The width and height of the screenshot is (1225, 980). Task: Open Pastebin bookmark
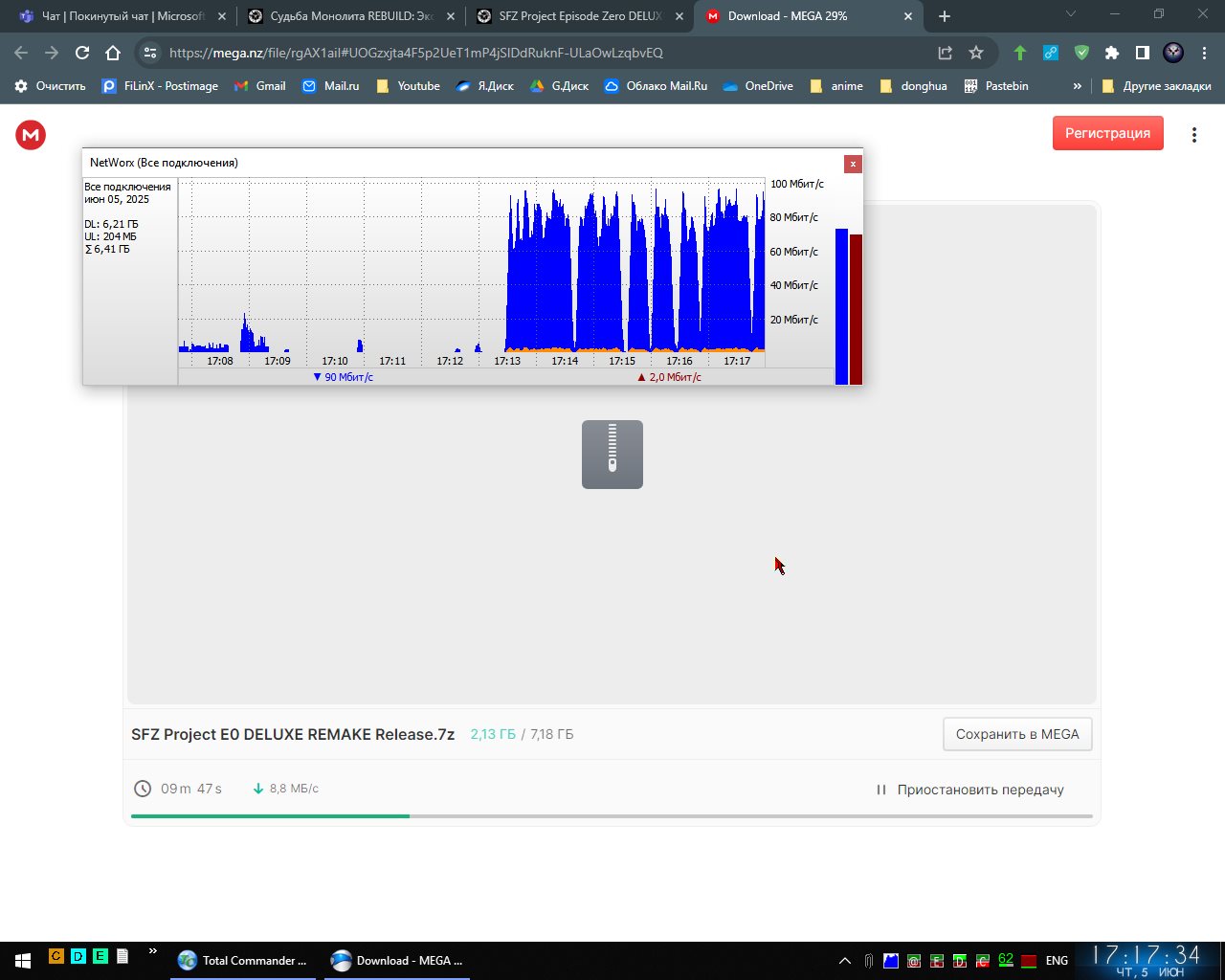coord(996,86)
